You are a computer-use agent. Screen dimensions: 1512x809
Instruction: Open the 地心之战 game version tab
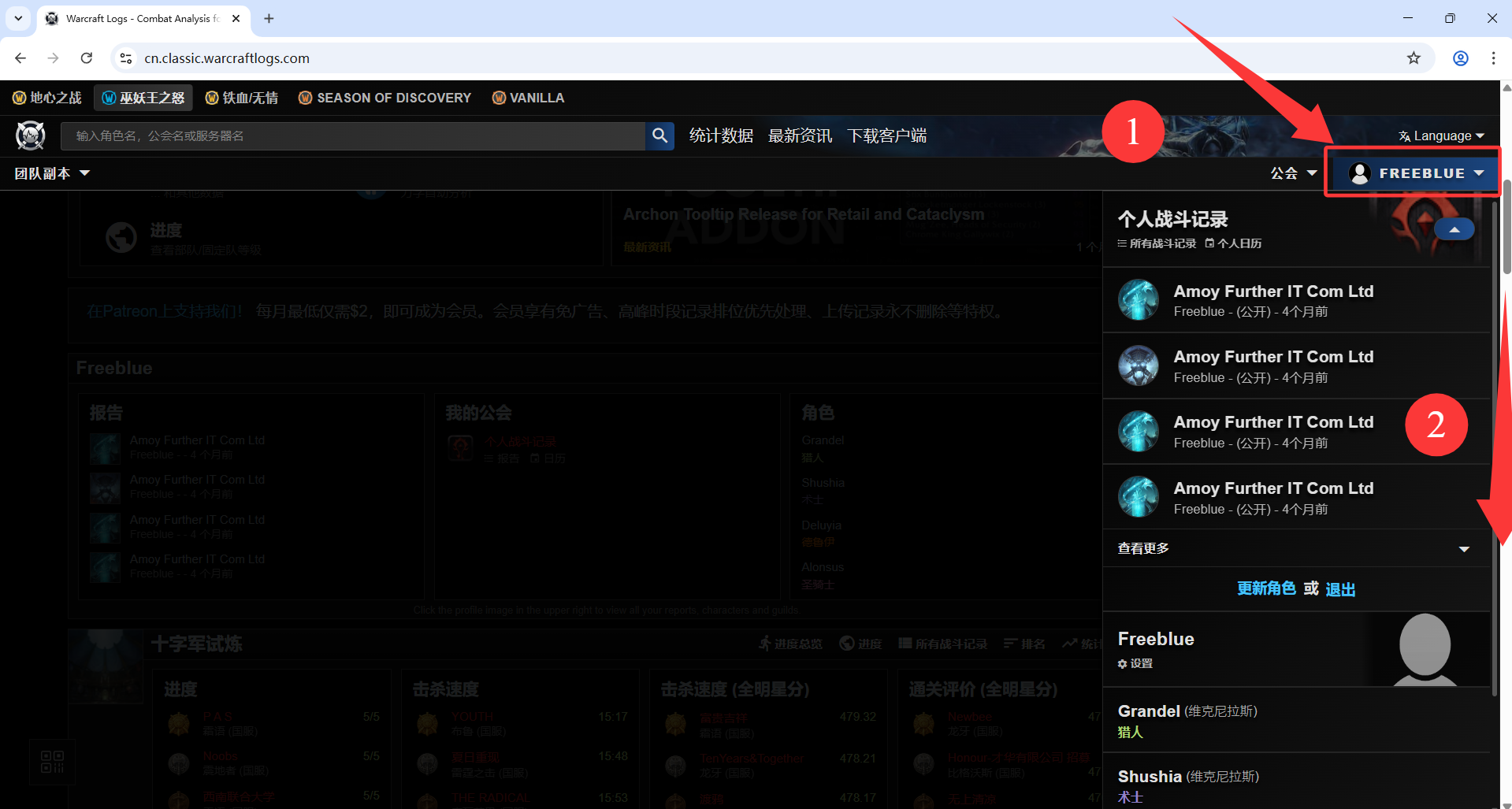[x=47, y=98]
